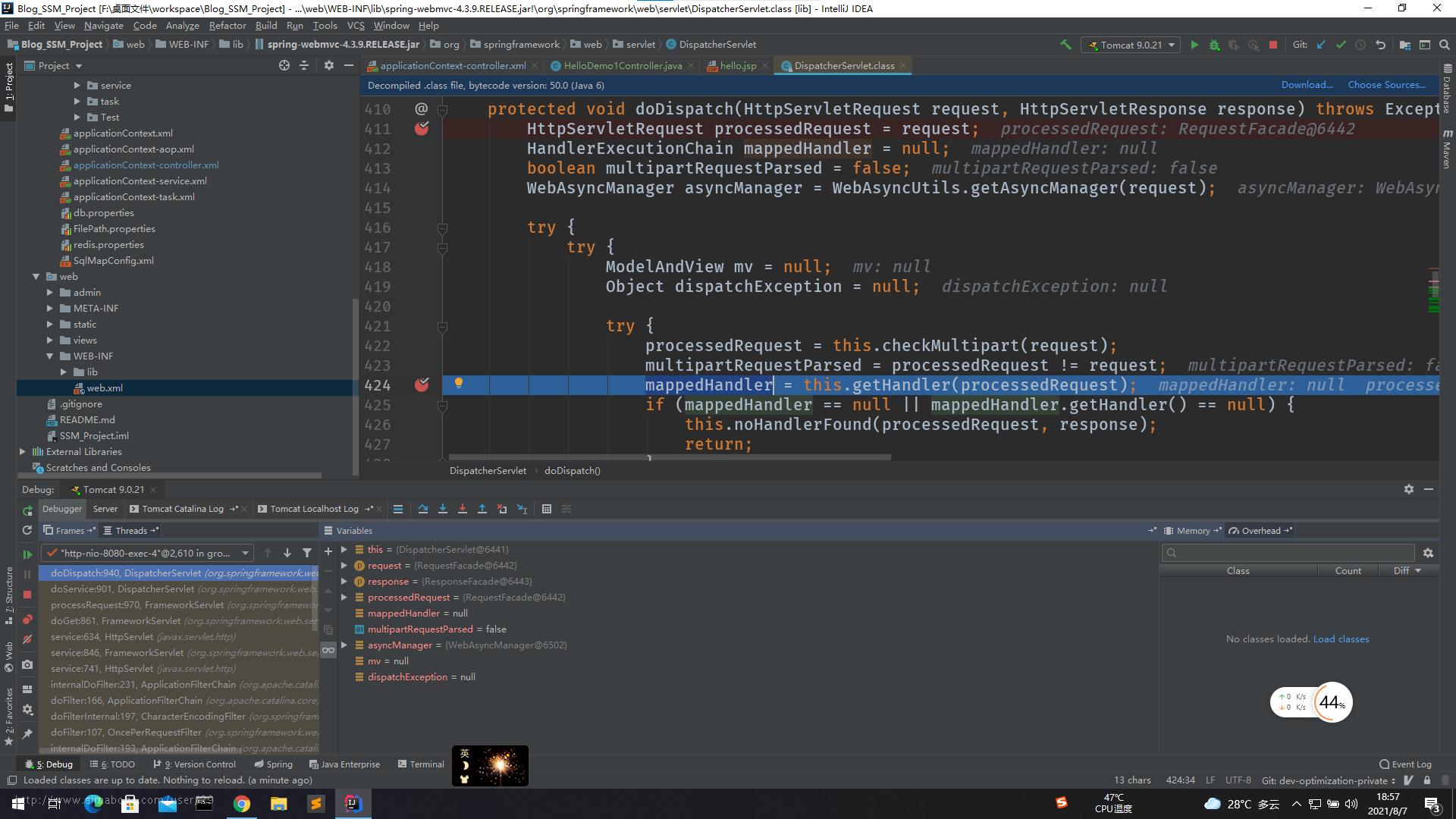The height and width of the screenshot is (819, 1456).
Task: Click the New Watch plus icon
Action: 328,551
